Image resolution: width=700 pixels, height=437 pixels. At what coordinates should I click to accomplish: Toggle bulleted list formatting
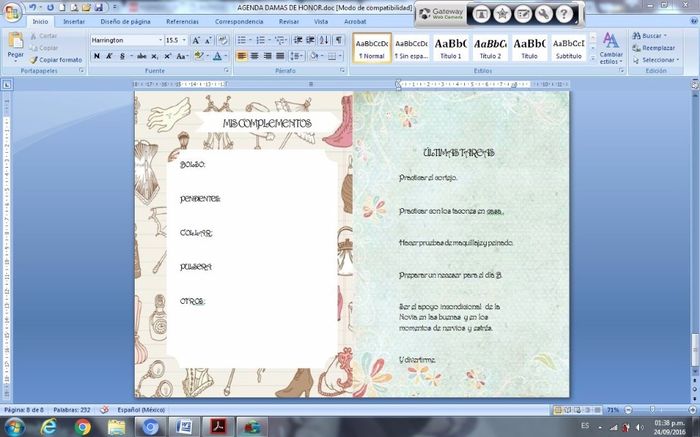242,40
